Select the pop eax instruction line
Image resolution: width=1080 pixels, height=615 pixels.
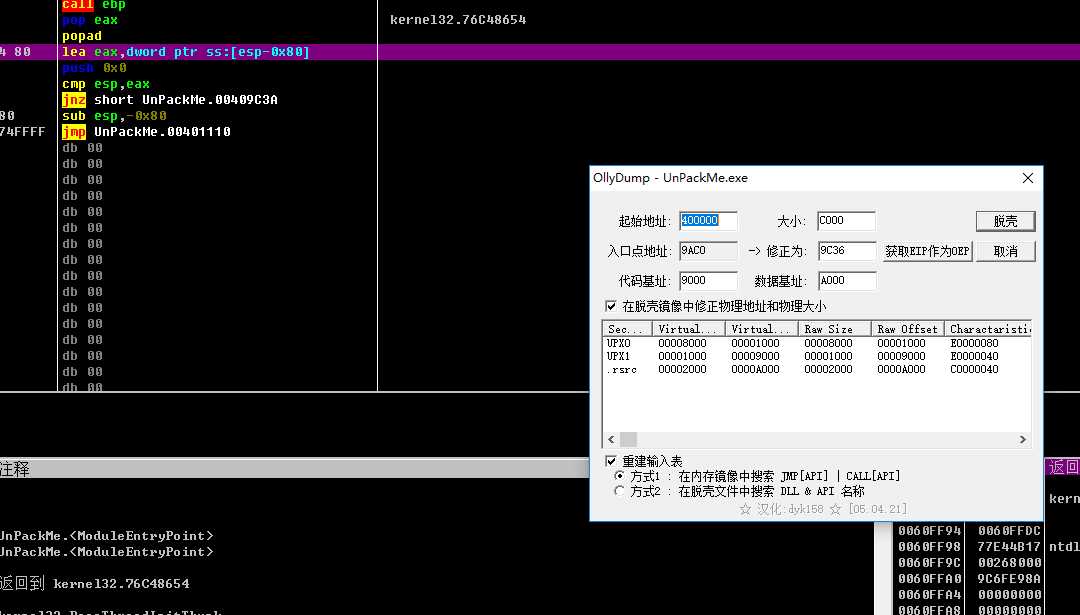[x=90, y=20]
